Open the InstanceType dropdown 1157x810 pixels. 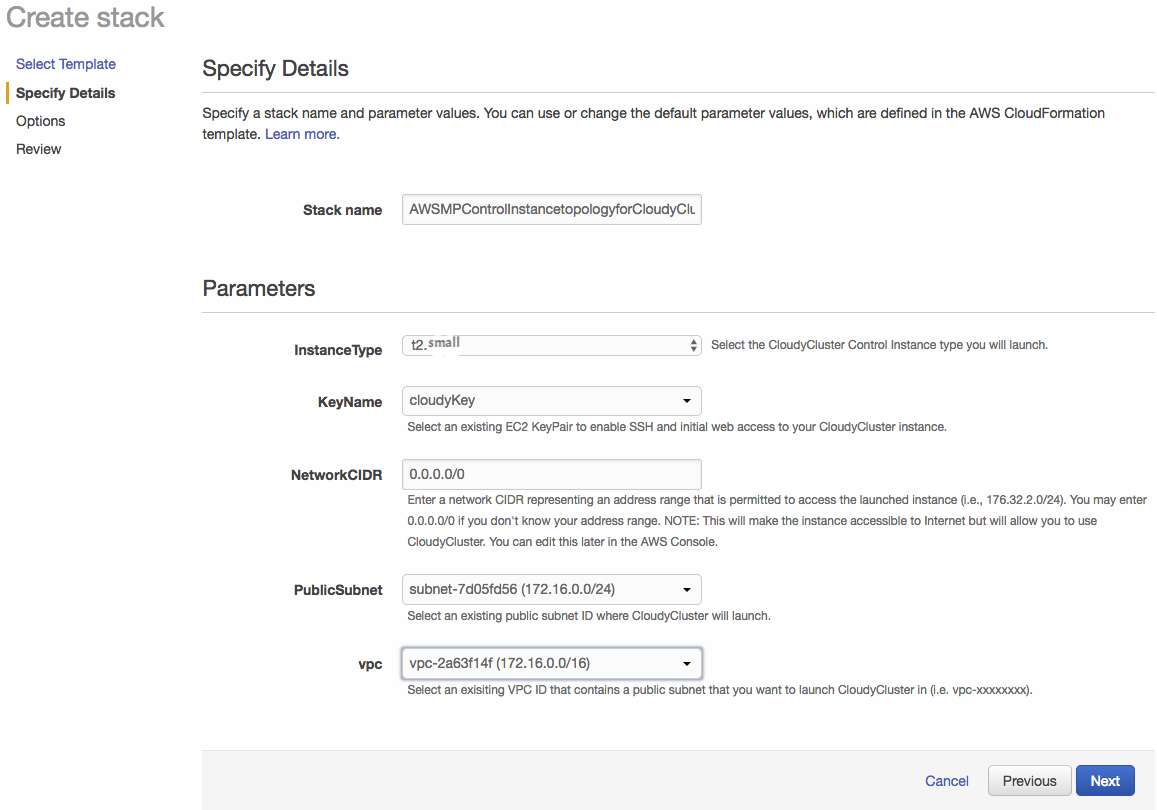[551, 345]
